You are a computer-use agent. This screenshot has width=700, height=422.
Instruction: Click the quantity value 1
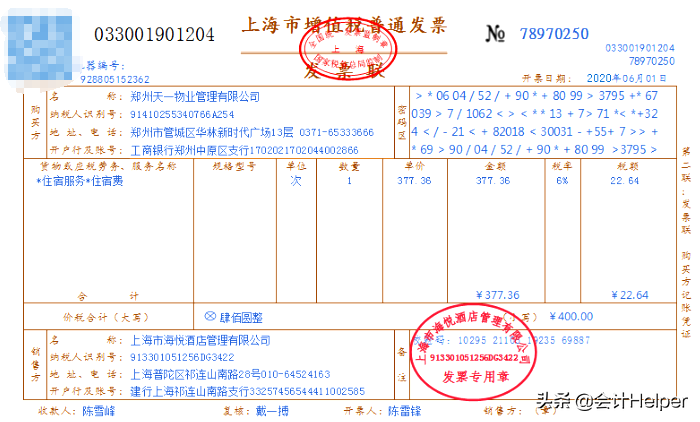[350, 181]
